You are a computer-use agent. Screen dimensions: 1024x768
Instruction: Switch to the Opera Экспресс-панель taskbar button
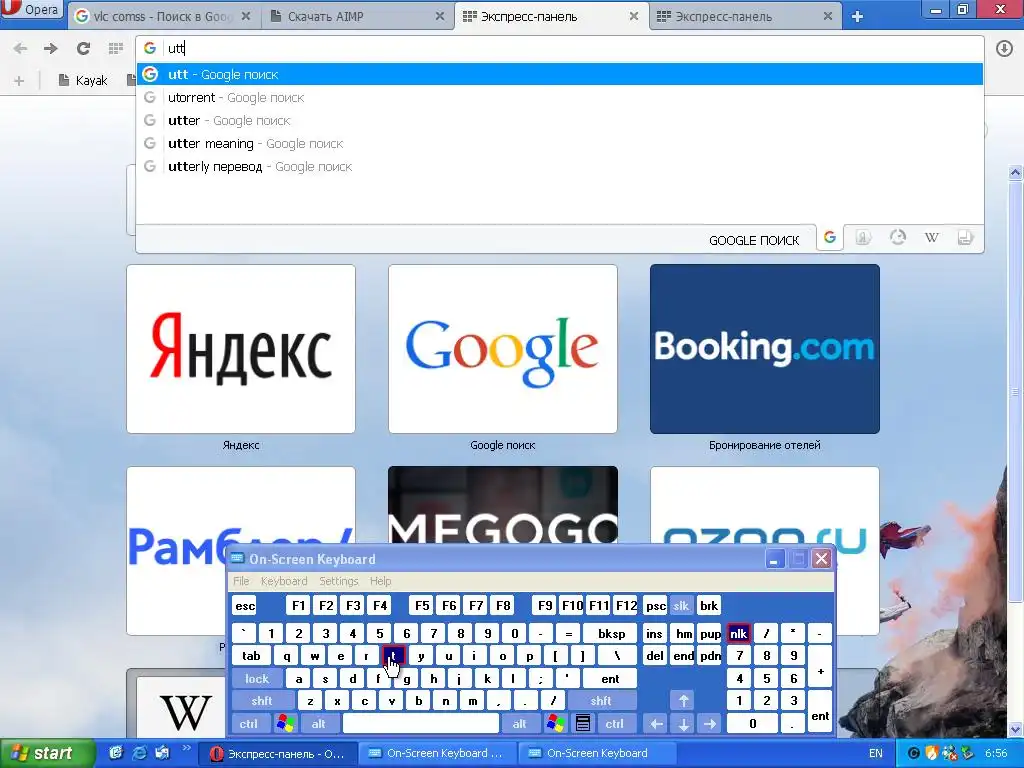click(x=279, y=754)
